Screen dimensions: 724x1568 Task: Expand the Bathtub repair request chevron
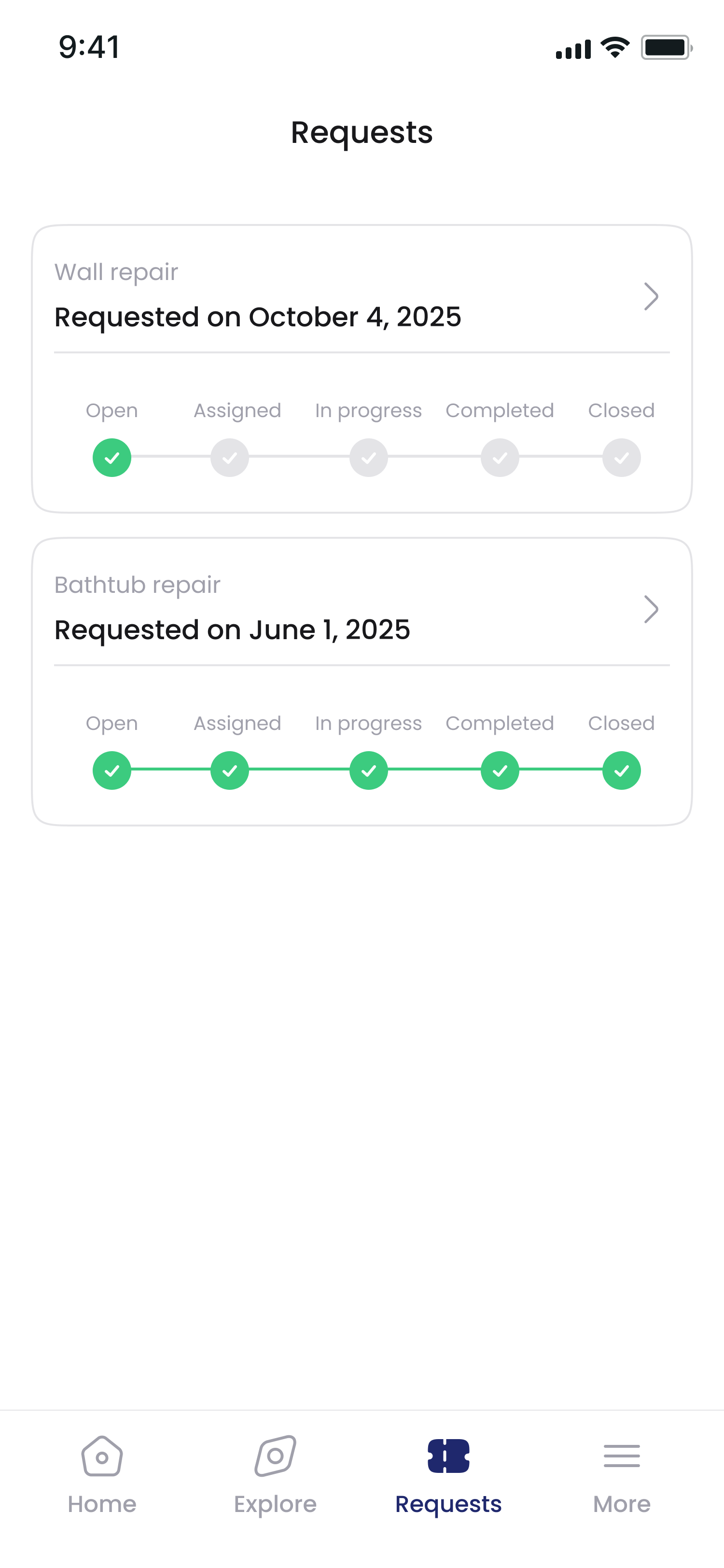tap(651, 609)
